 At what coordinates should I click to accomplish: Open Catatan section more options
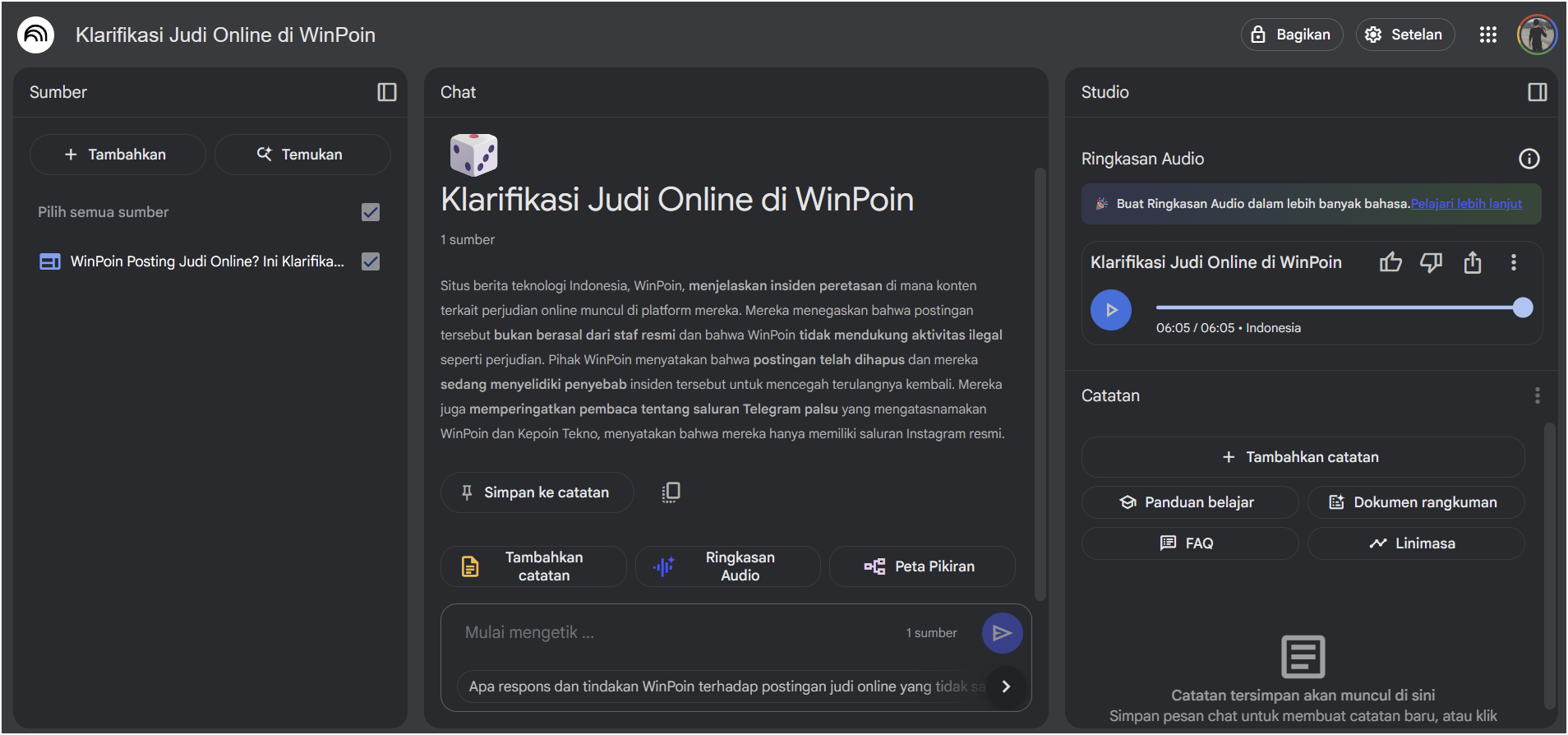[x=1537, y=395]
